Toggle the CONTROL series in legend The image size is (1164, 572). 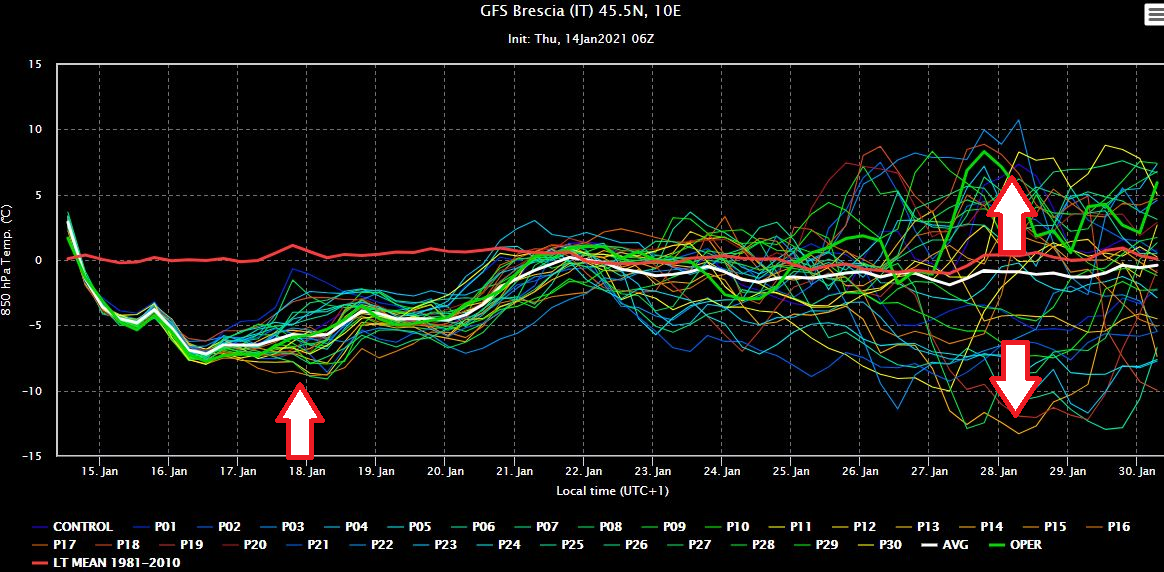click(71, 527)
